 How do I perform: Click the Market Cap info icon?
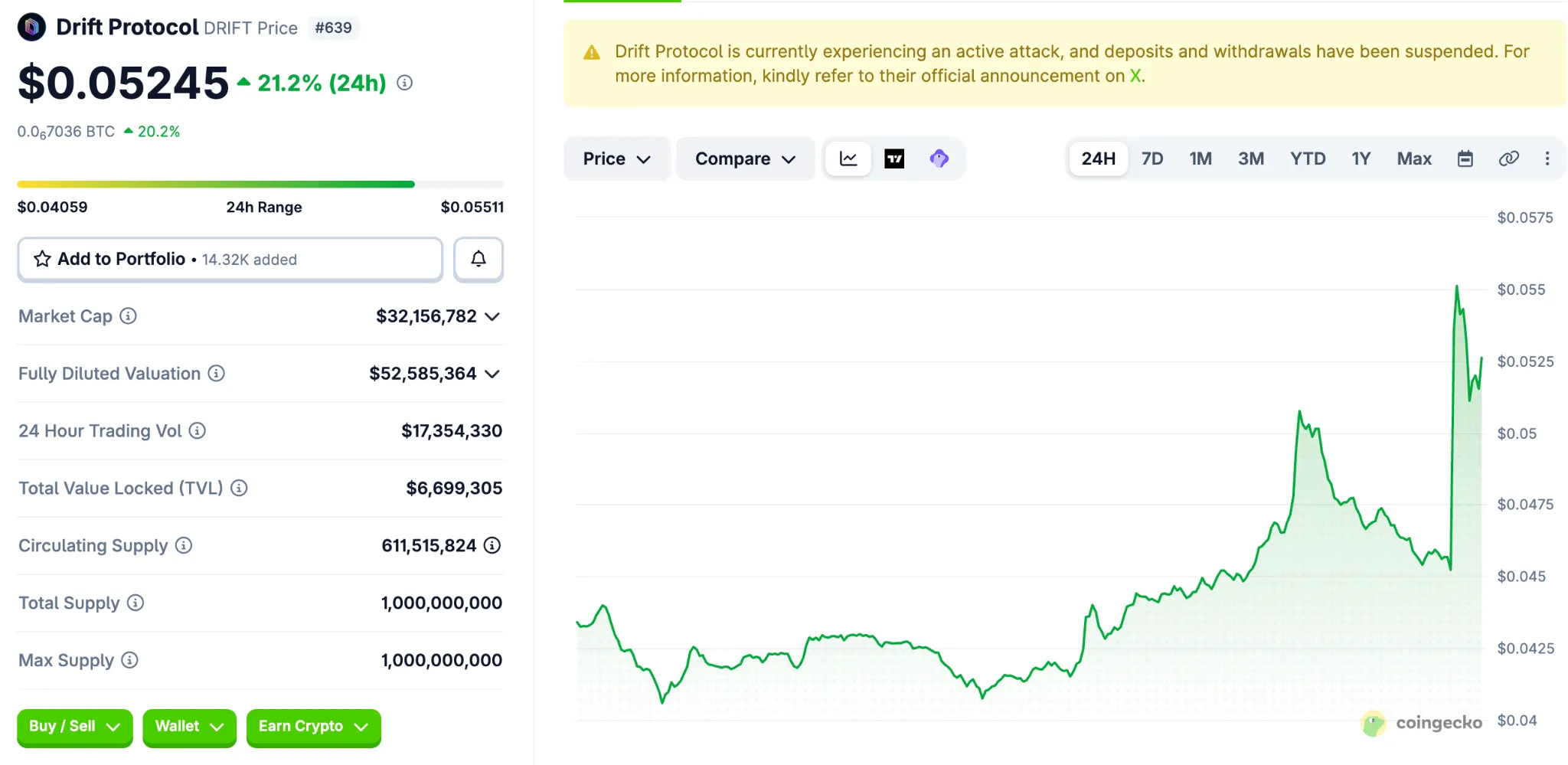click(x=129, y=316)
